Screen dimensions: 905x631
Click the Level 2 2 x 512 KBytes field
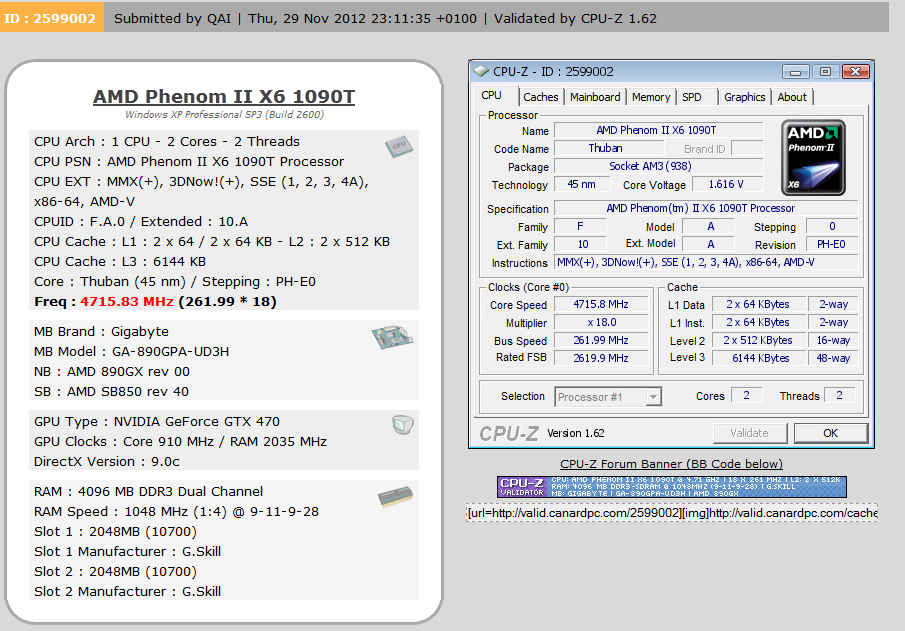coord(758,341)
